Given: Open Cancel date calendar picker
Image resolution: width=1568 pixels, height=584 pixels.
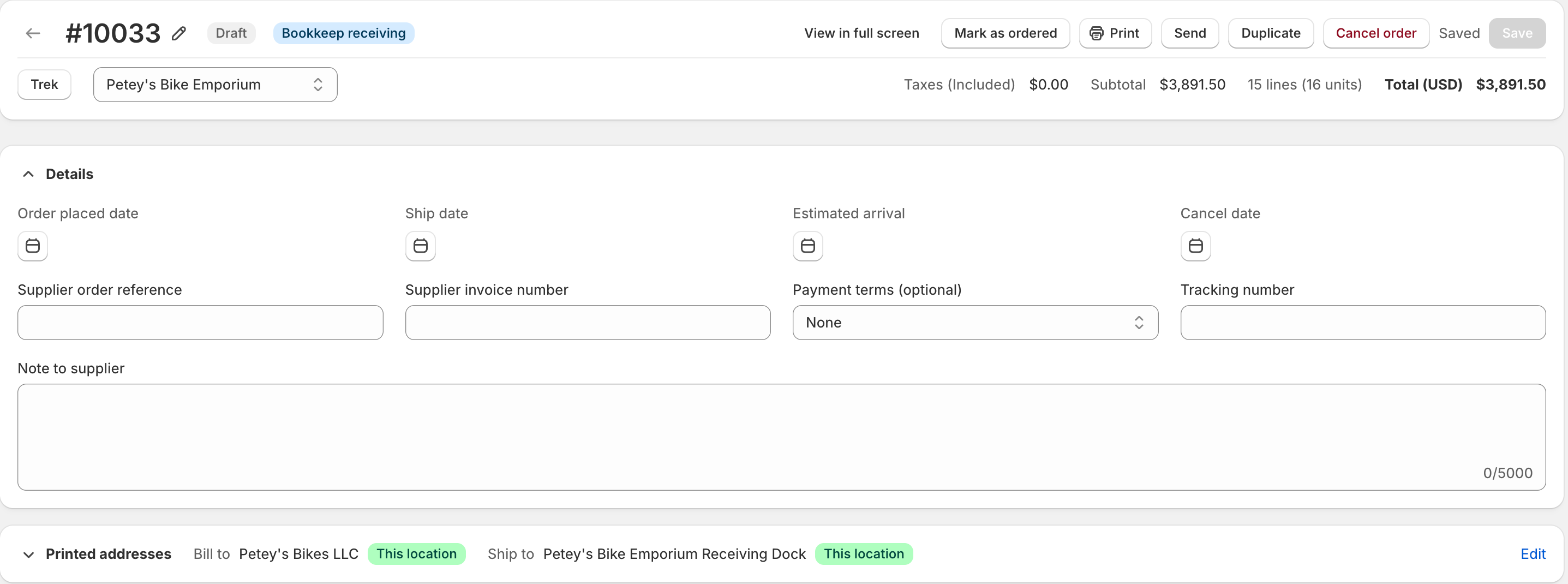Looking at the screenshot, I should [1195, 246].
